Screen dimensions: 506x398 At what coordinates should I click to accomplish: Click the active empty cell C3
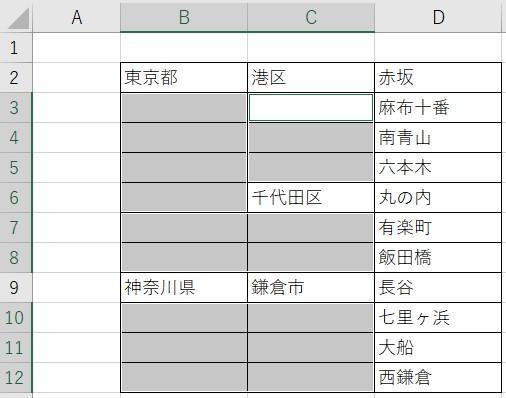(311, 108)
